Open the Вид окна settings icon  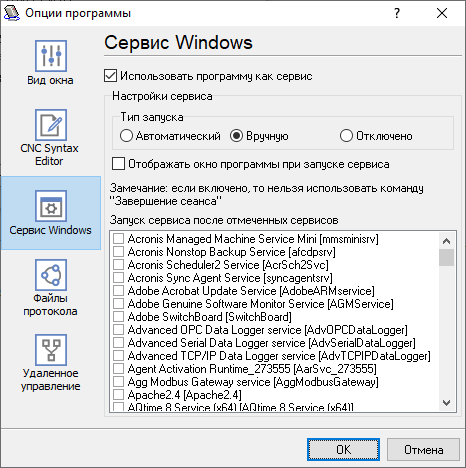click(51, 56)
